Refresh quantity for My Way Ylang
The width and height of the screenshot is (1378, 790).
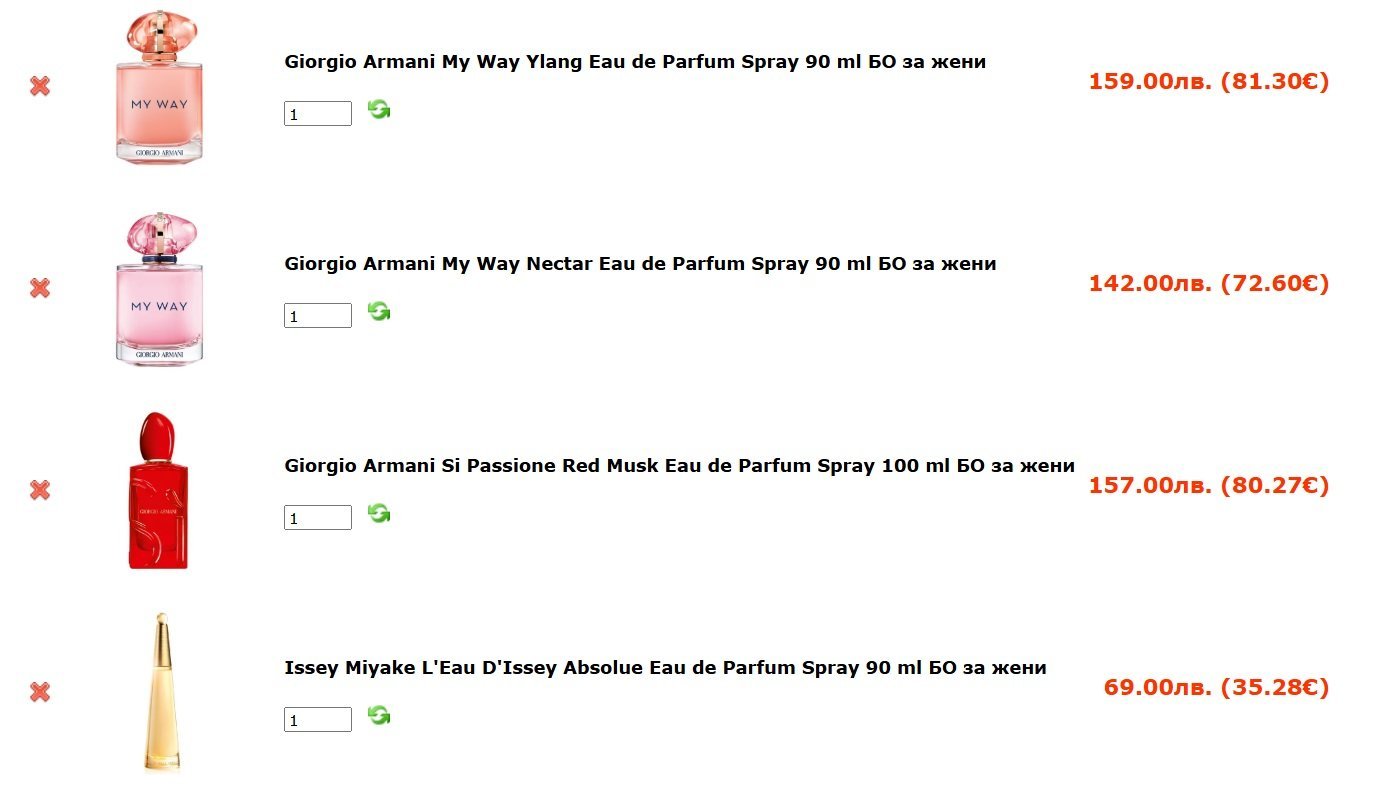coord(379,109)
